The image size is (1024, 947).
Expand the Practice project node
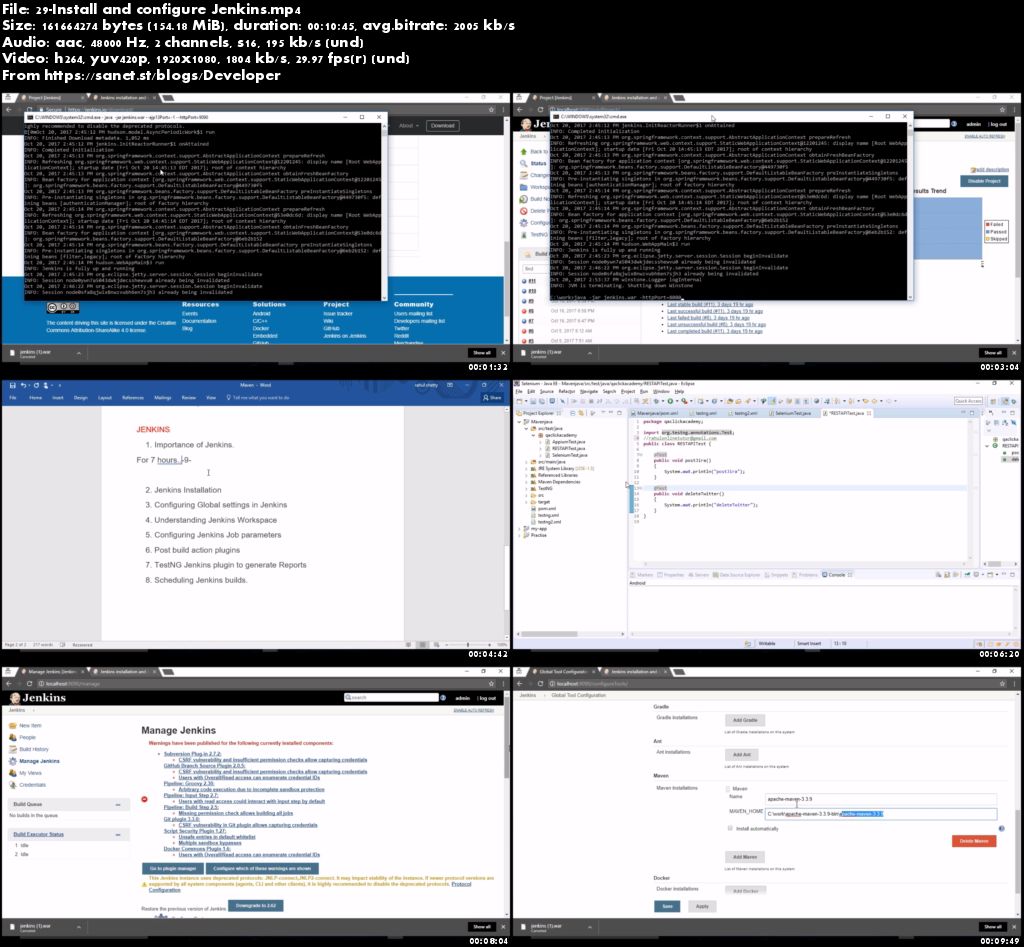point(519,536)
